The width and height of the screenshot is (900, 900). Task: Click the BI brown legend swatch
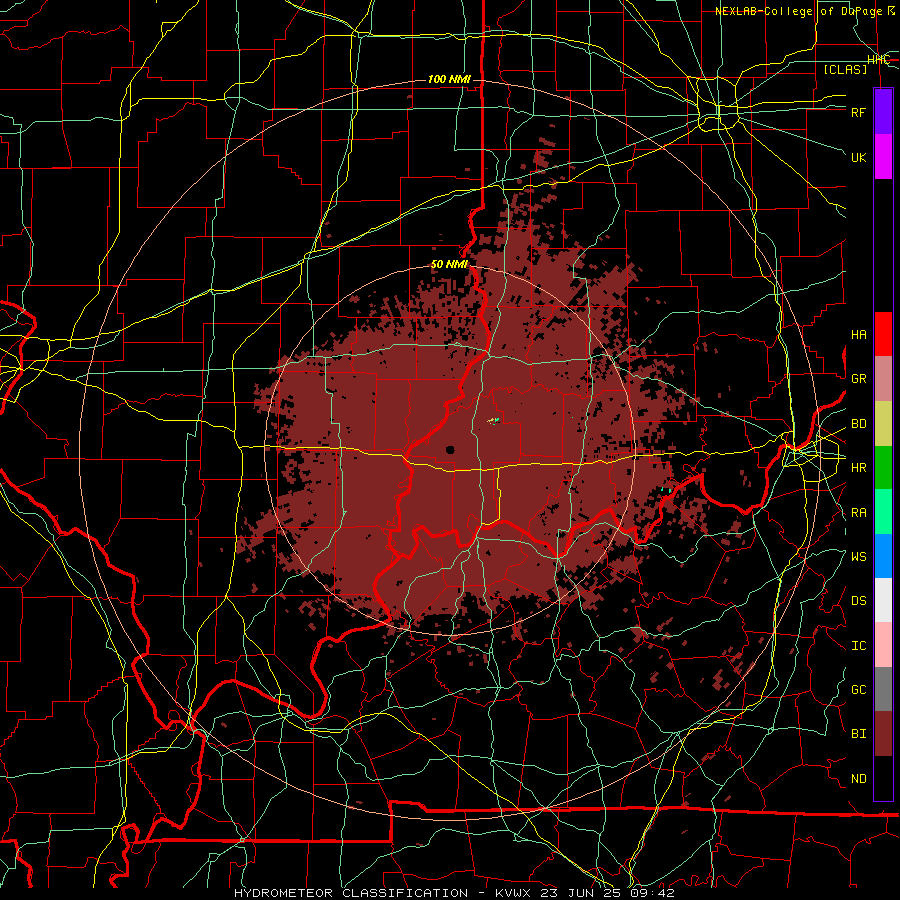click(883, 734)
